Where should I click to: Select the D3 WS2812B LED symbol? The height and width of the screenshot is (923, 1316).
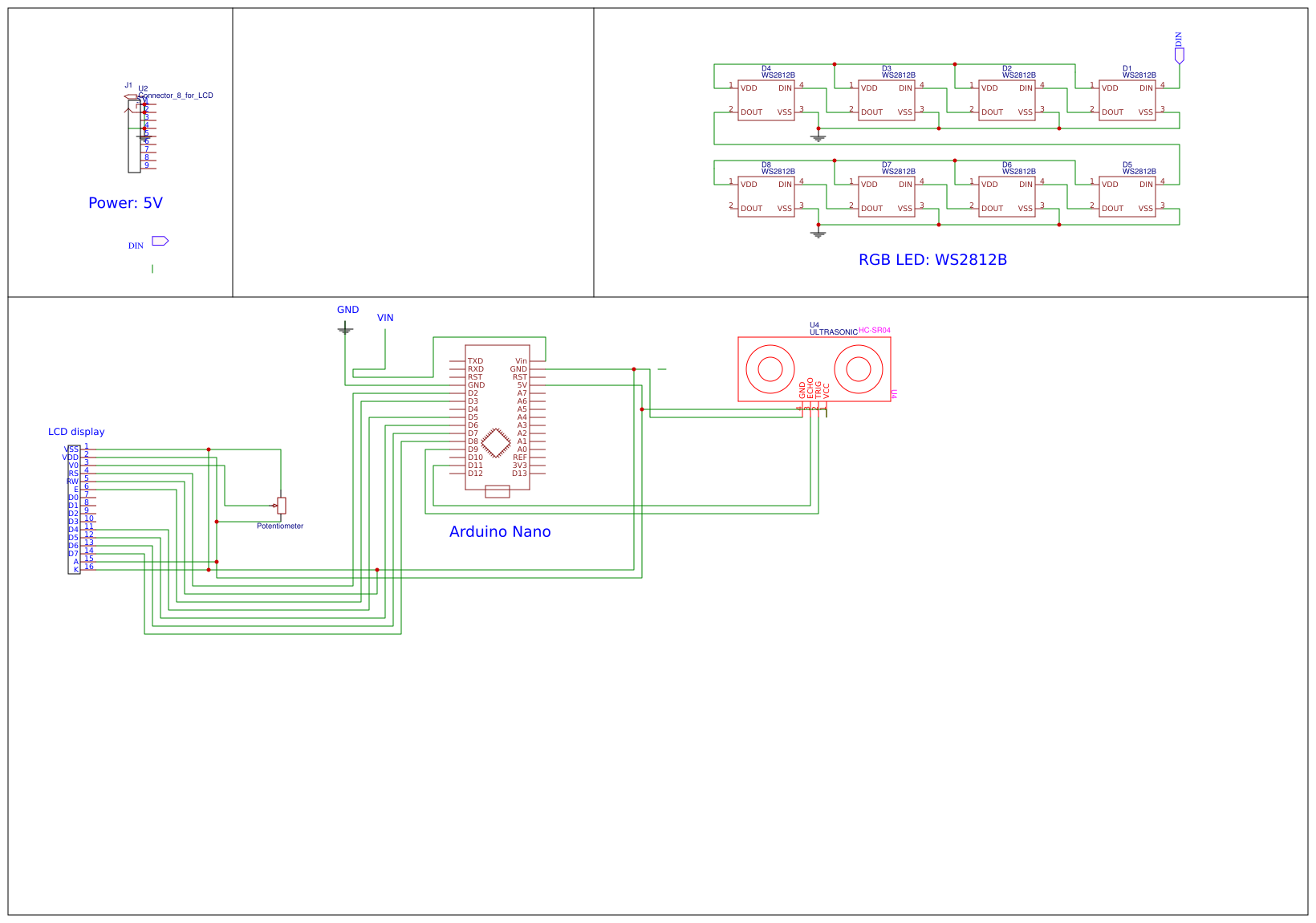886,100
